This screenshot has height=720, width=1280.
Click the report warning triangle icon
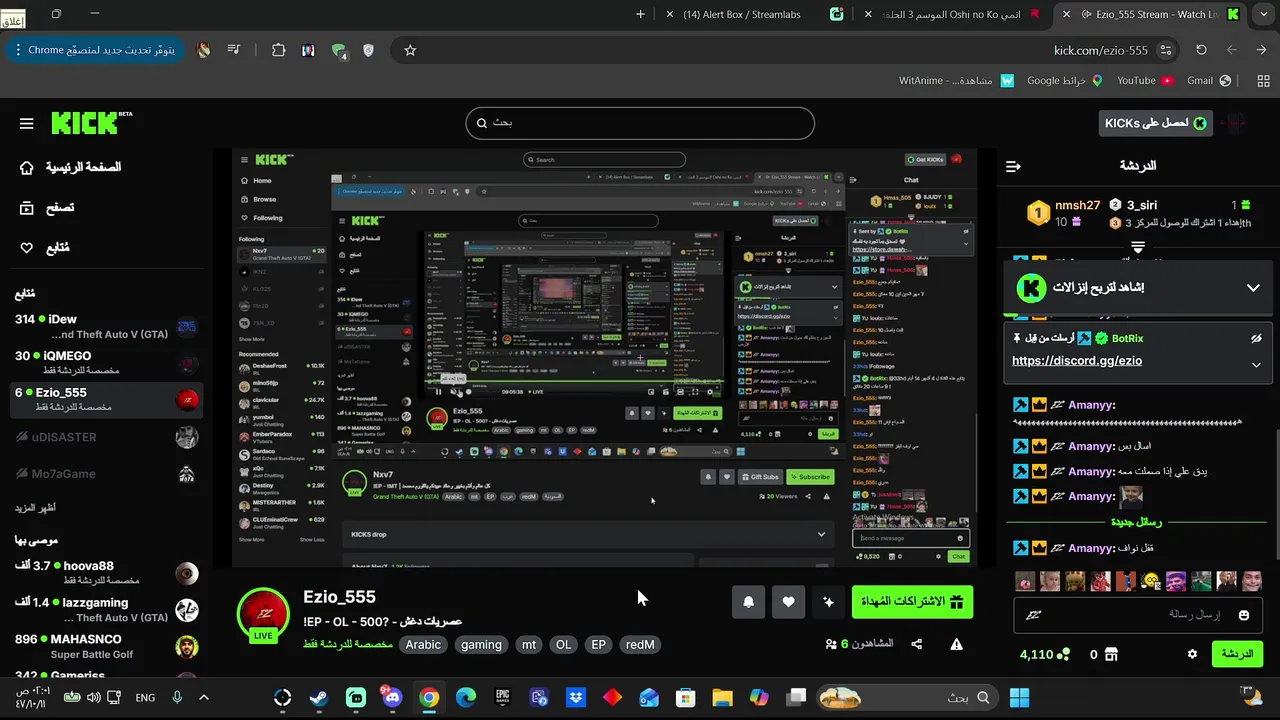click(x=956, y=644)
